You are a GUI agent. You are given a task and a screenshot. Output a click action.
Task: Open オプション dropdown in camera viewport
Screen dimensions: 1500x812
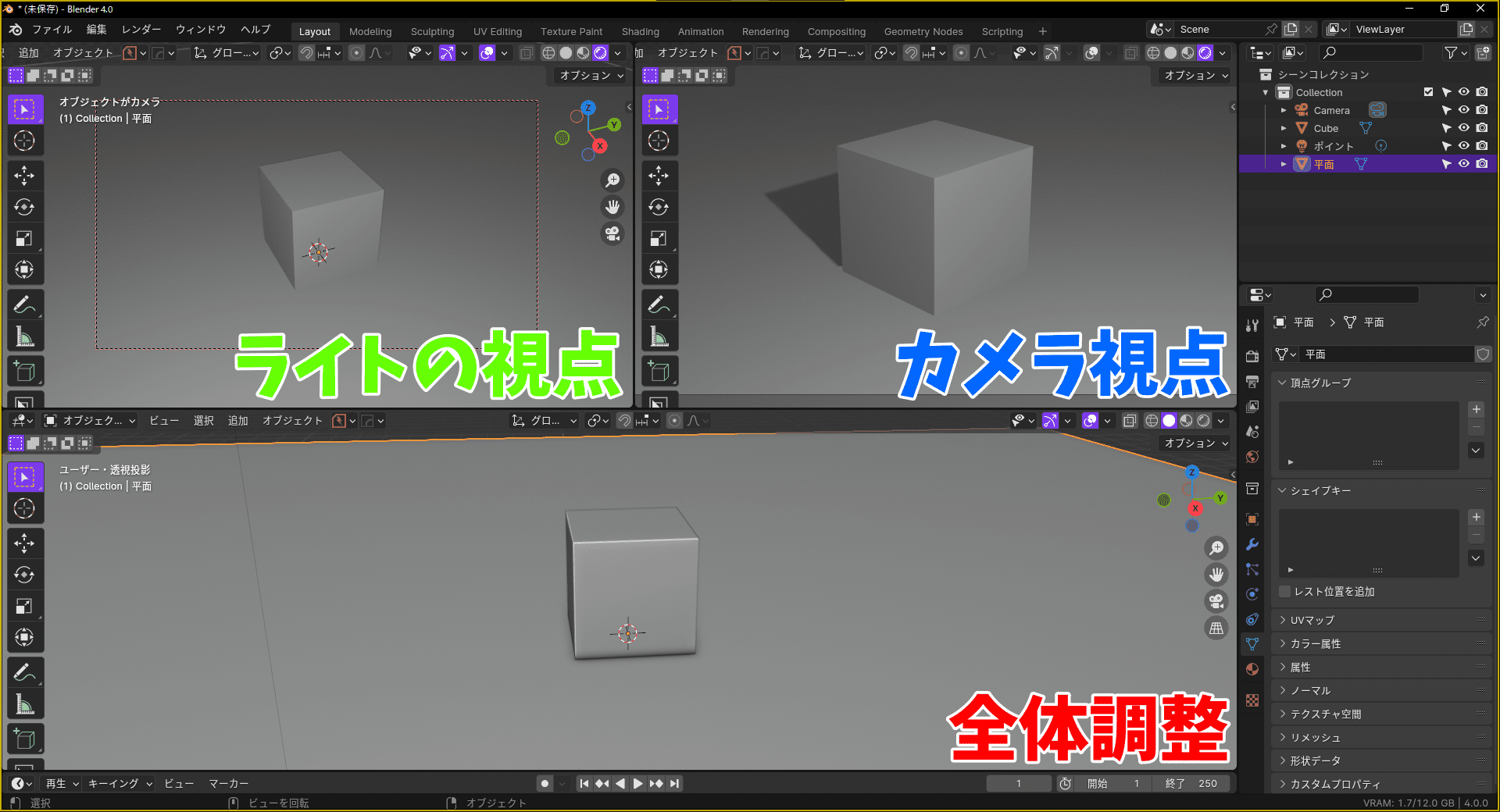click(1196, 76)
